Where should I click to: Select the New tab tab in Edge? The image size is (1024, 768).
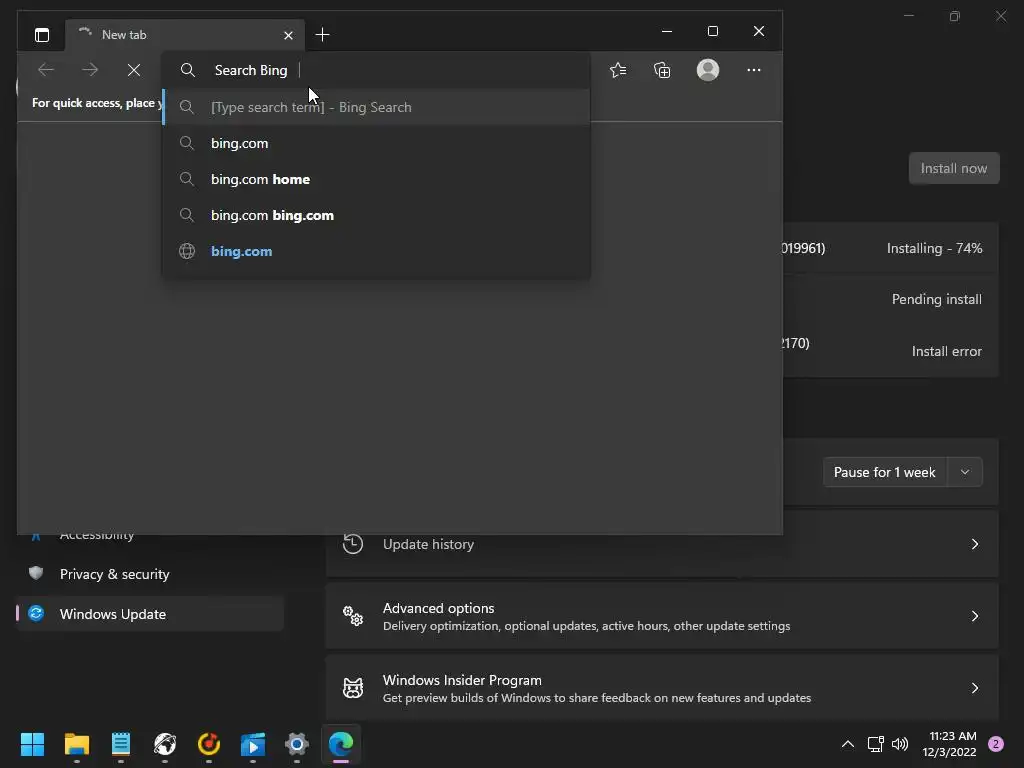tap(185, 35)
